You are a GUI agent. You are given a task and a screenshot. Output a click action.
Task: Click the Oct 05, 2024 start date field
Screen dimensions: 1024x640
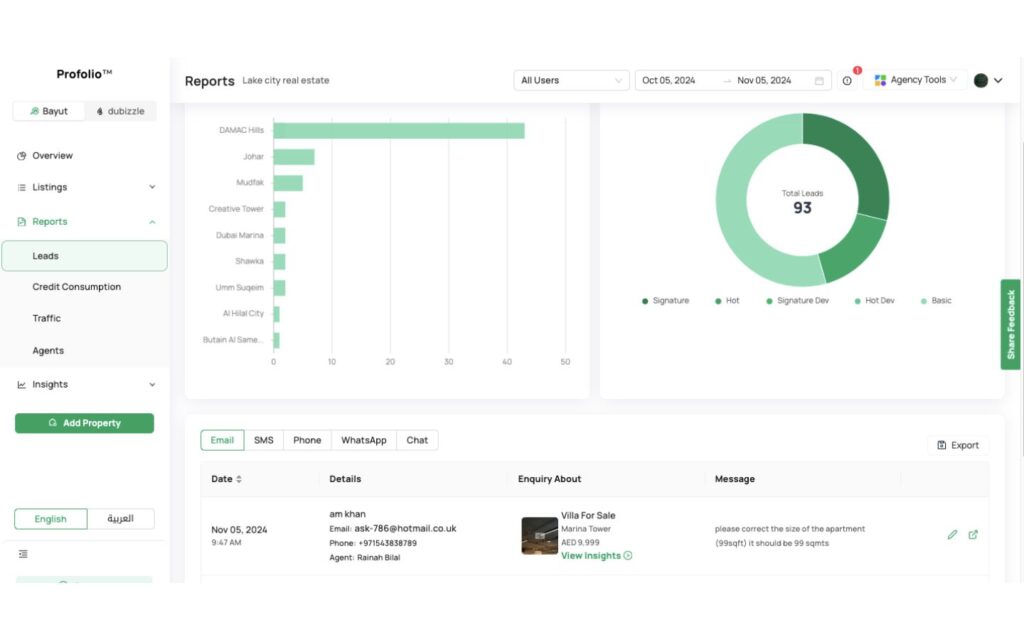pyautogui.click(x=669, y=80)
